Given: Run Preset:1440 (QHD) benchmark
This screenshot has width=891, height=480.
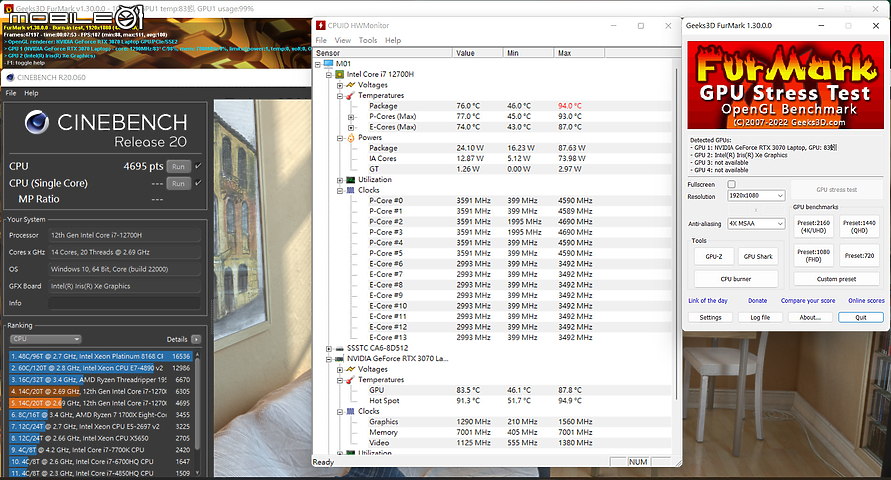Looking at the screenshot, I should [x=859, y=227].
